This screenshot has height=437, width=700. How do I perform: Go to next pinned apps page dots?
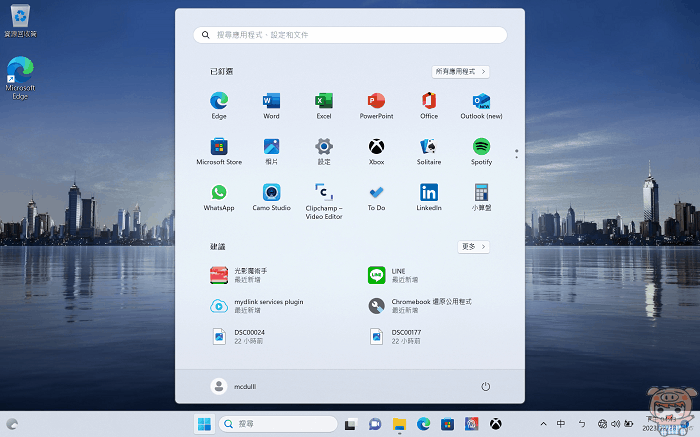517,154
